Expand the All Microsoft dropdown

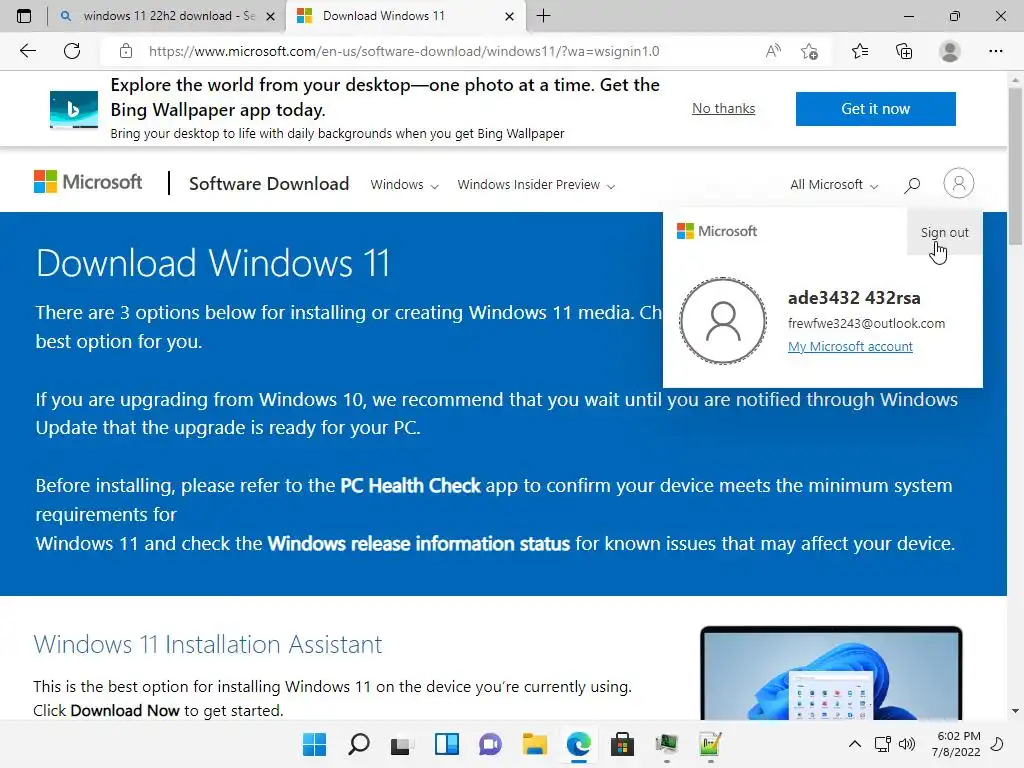[834, 185]
